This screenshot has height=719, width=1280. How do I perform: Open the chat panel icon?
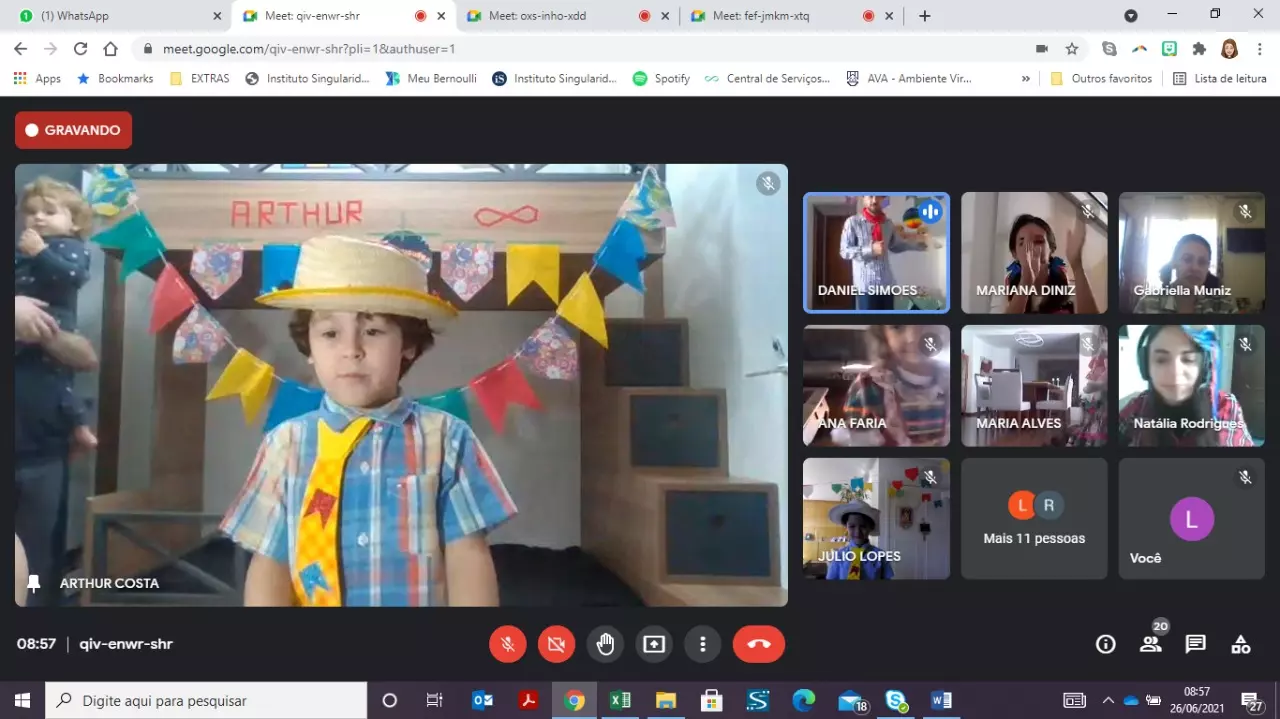(x=1195, y=644)
